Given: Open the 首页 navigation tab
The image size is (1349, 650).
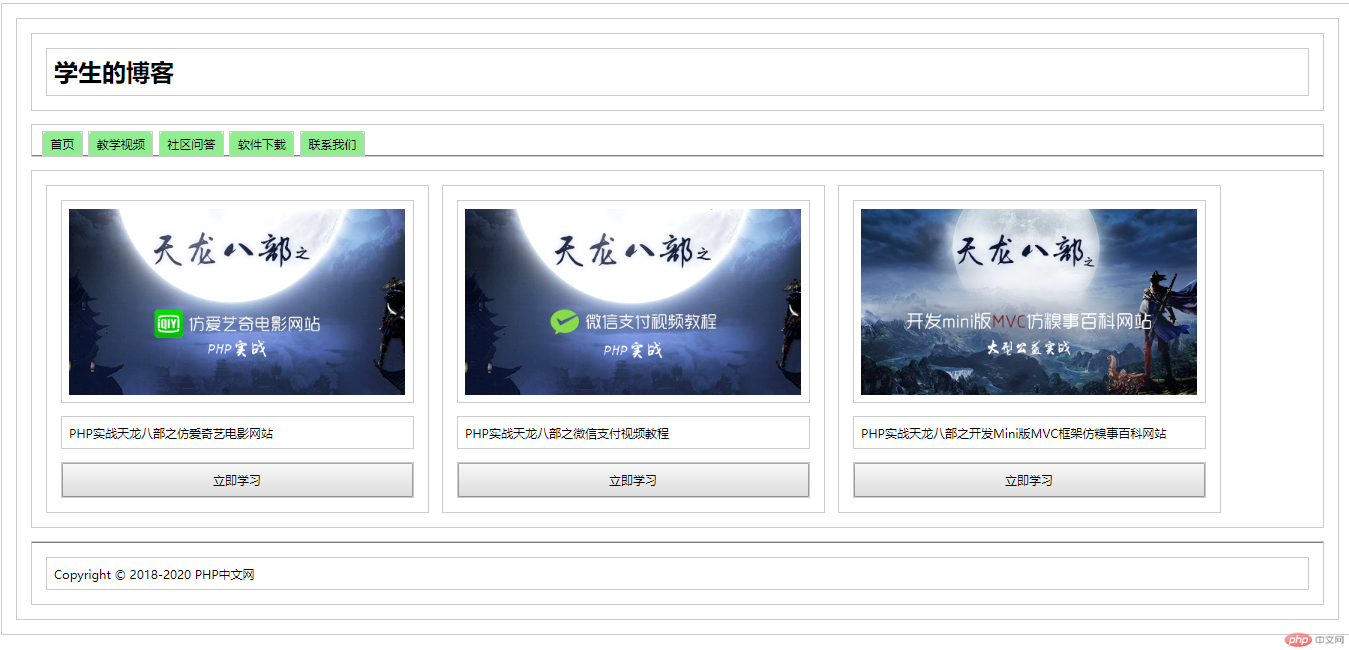Looking at the screenshot, I should [62, 144].
